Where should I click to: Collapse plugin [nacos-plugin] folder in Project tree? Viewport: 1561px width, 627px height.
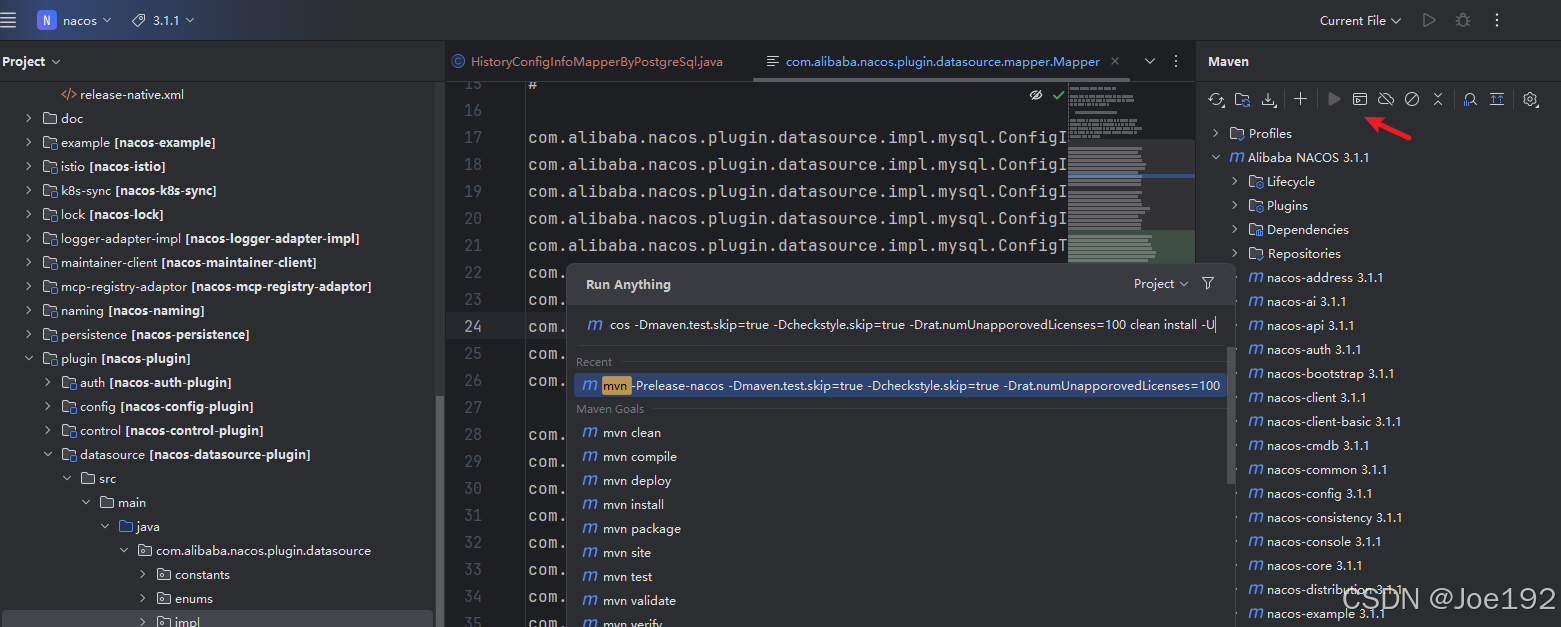pos(29,358)
